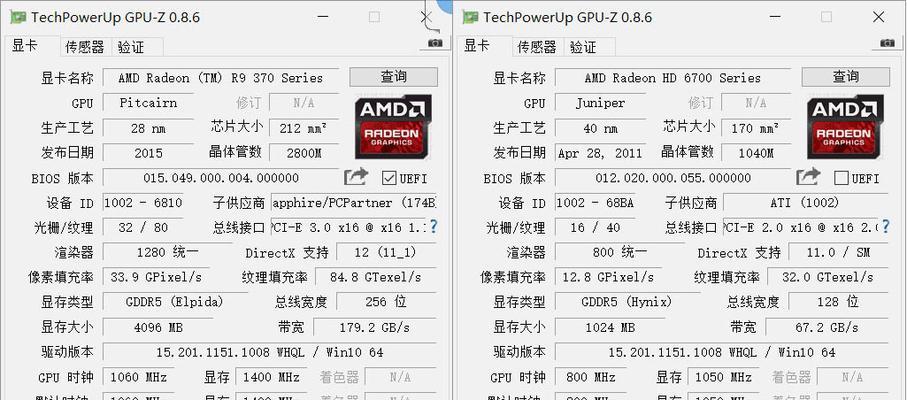Click the Apr 28, 2011 release date field
Viewport: 907px width, 400px height.
[x=600, y=153]
